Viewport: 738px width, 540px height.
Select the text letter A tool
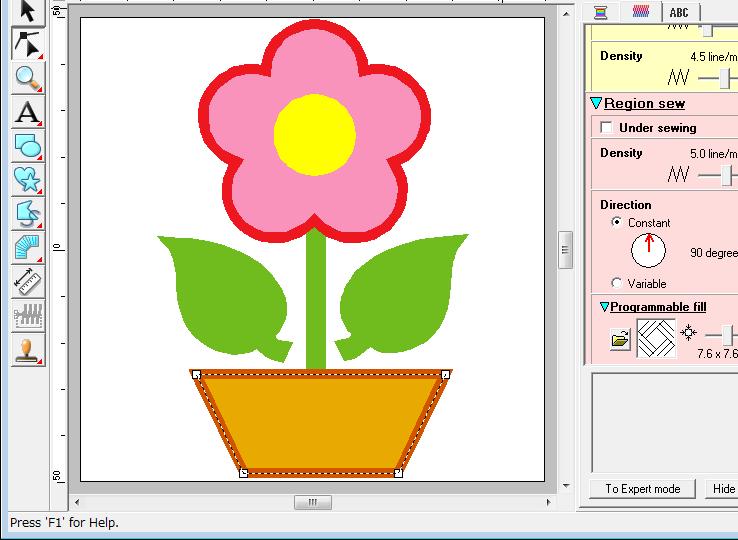28,112
